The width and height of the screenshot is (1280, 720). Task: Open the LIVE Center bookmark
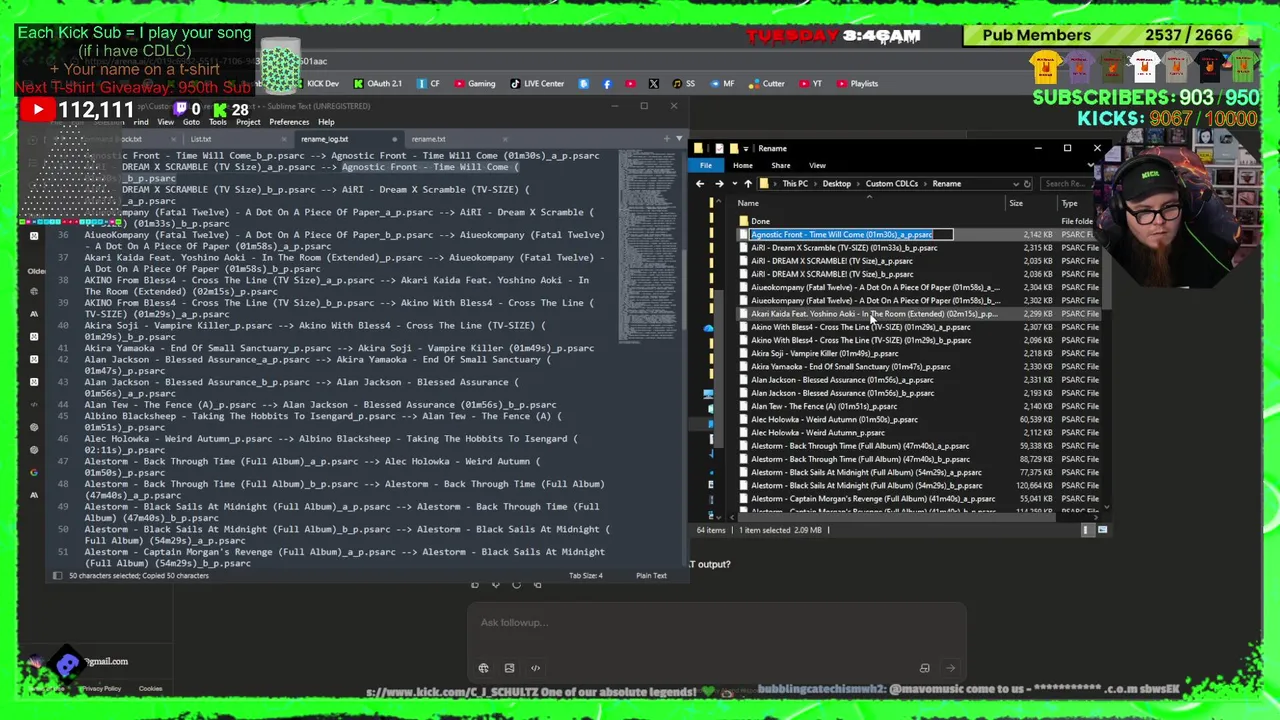click(x=537, y=84)
